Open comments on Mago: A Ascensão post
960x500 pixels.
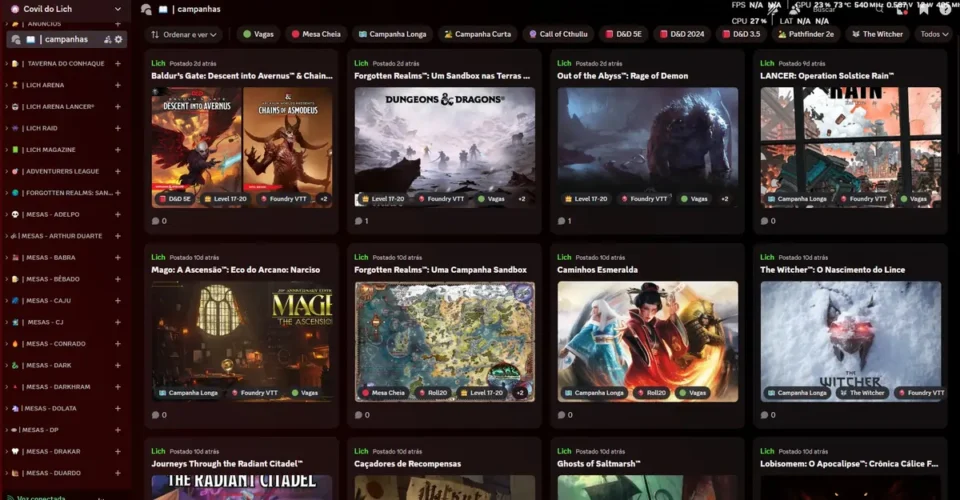point(159,415)
